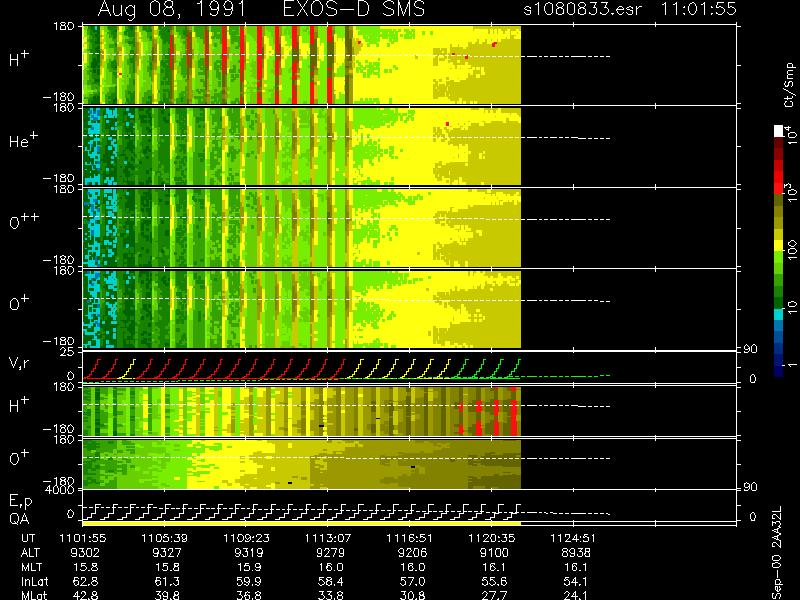
Task: Select the InLat value "62.8"
Action: pyautogui.click(x=86, y=581)
